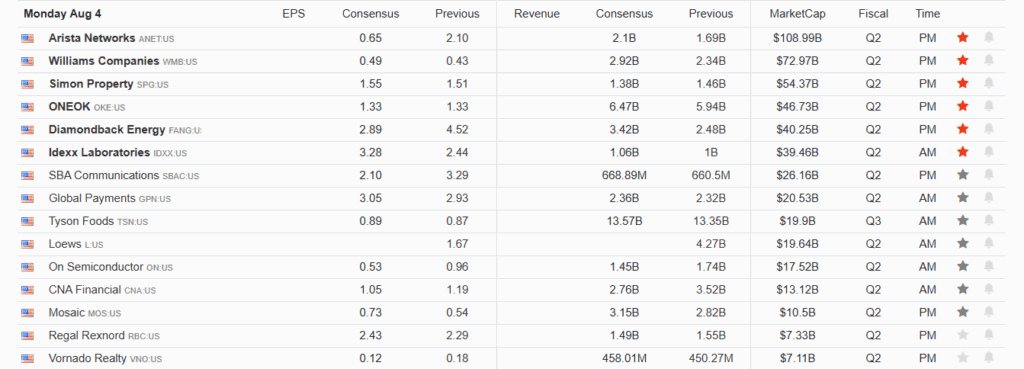
Task: Open the Loews company link
Action: (x=65, y=244)
